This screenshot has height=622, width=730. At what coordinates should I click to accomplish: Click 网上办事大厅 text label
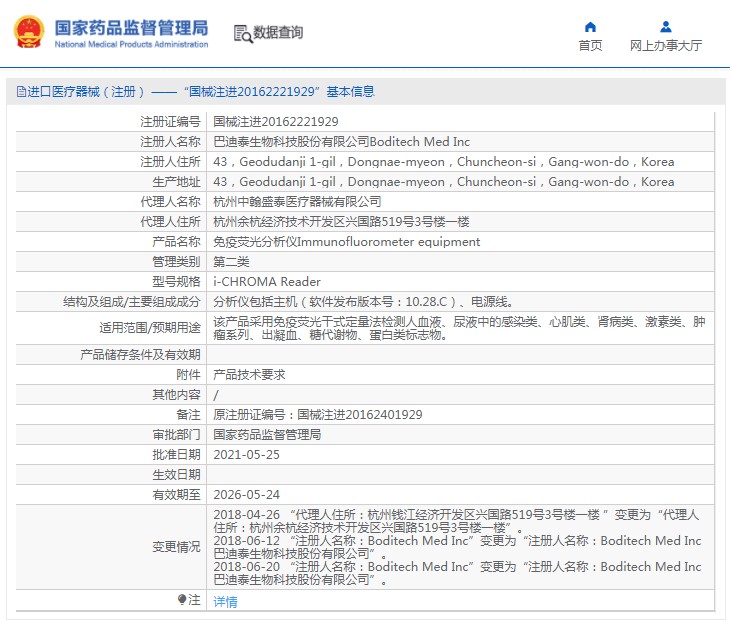pos(666,46)
